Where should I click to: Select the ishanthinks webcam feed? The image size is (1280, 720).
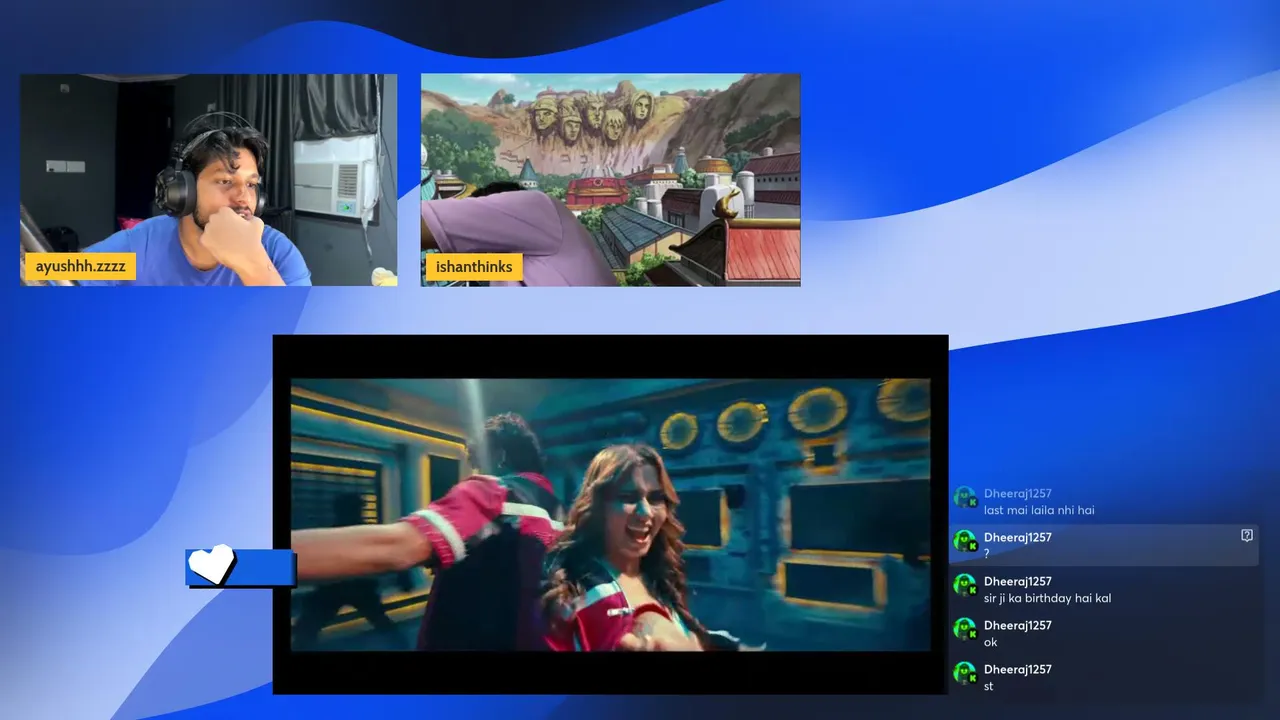point(610,180)
